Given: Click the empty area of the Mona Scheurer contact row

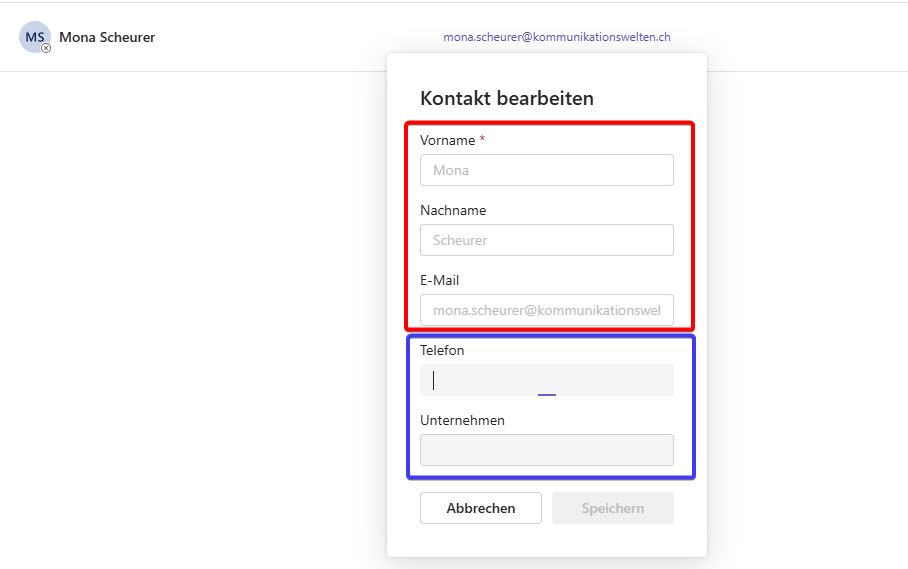Looking at the screenshot, I should click(280, 38).
